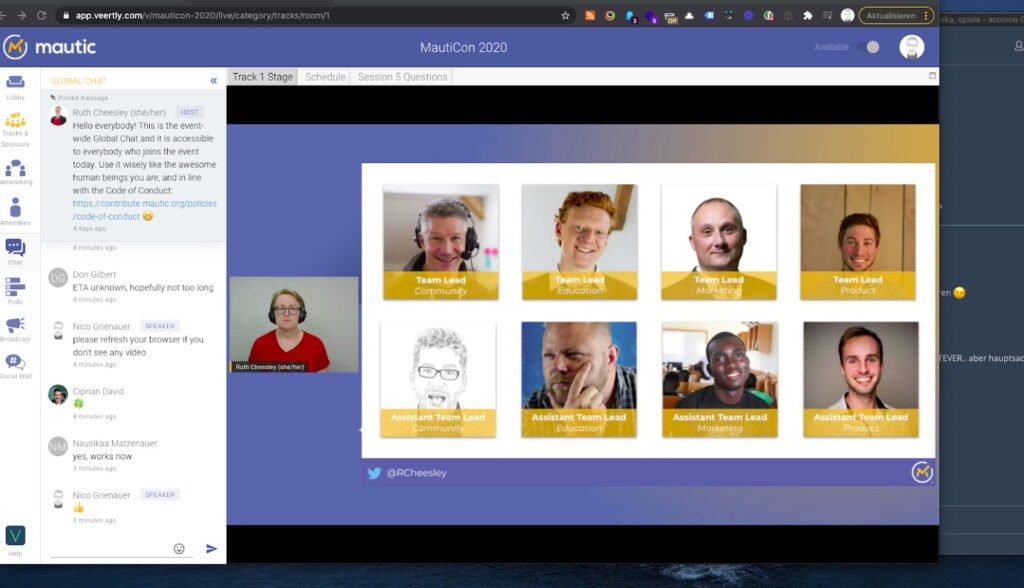The image size is (1024, 588).
Task: Open the Chat panel icon
Action: point(15,252)
